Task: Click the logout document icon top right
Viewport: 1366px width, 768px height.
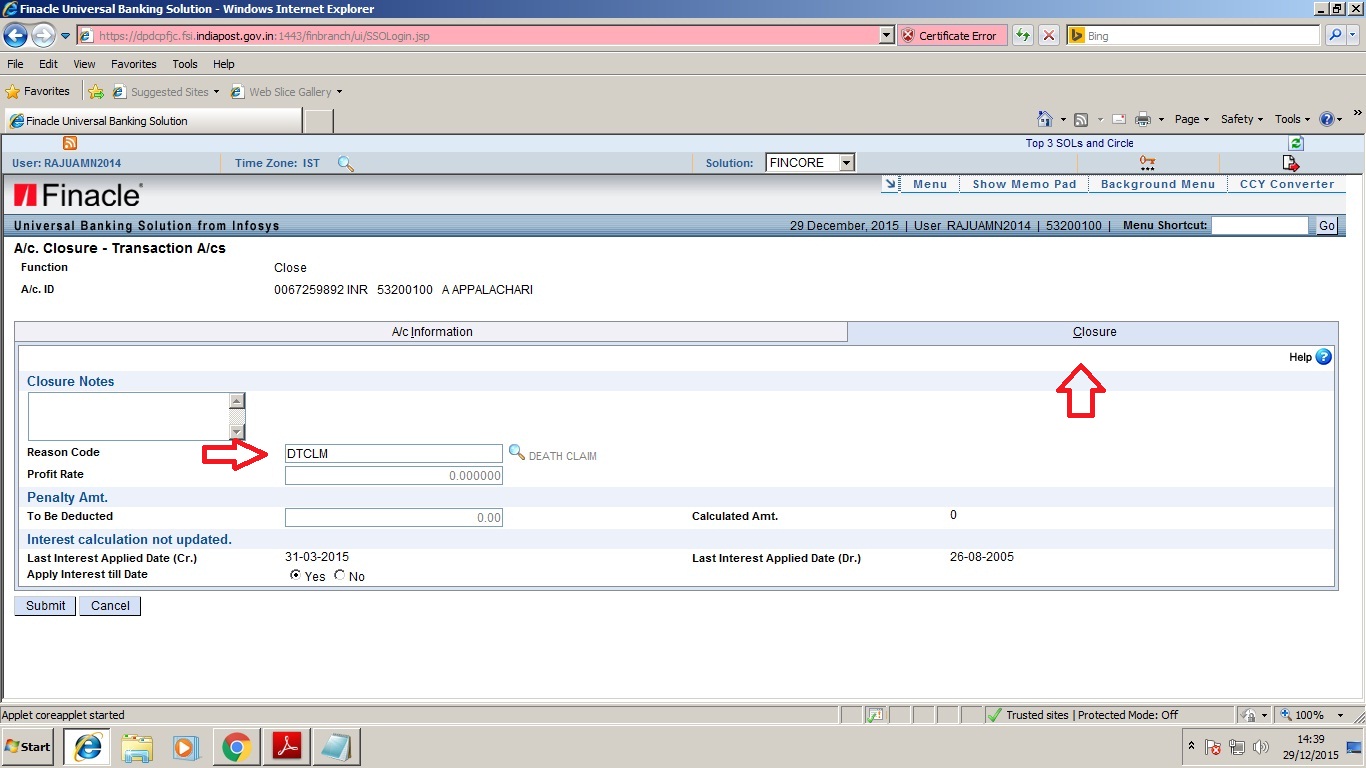Action: (1290, 162)
